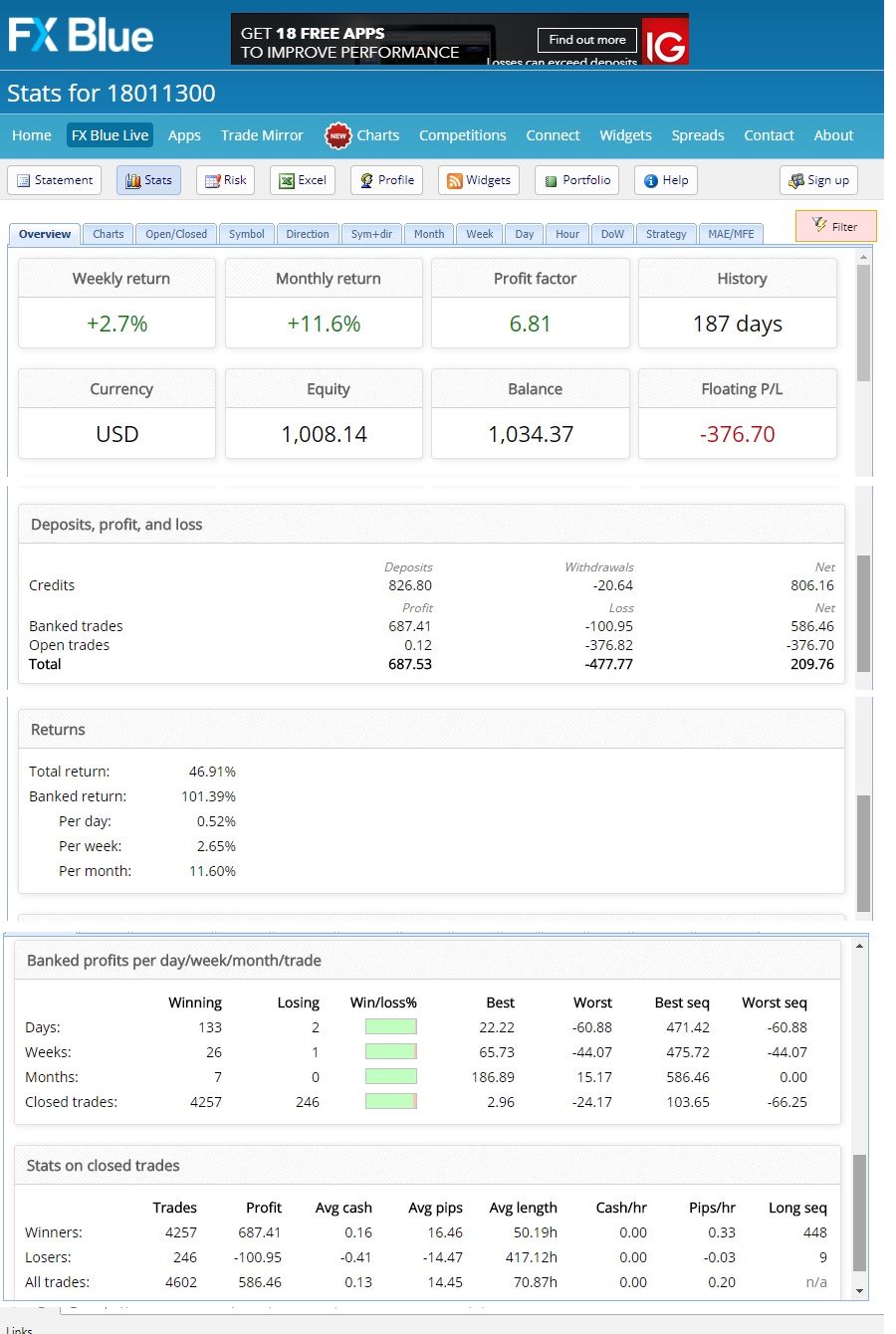
Task: Open Portfolio from the toolbar
Action: 551,180
